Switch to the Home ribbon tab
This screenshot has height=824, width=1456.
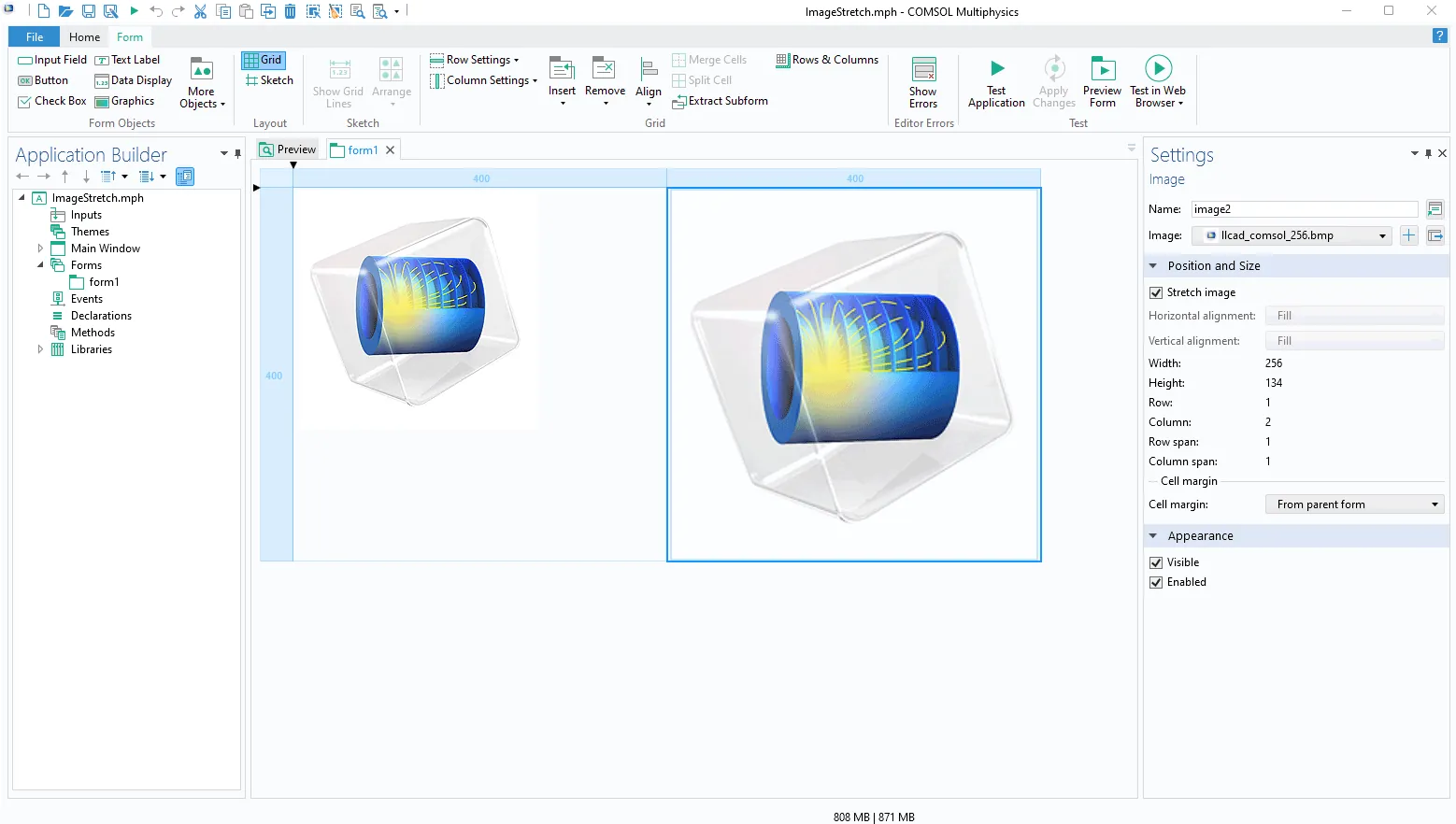[84, 37]
